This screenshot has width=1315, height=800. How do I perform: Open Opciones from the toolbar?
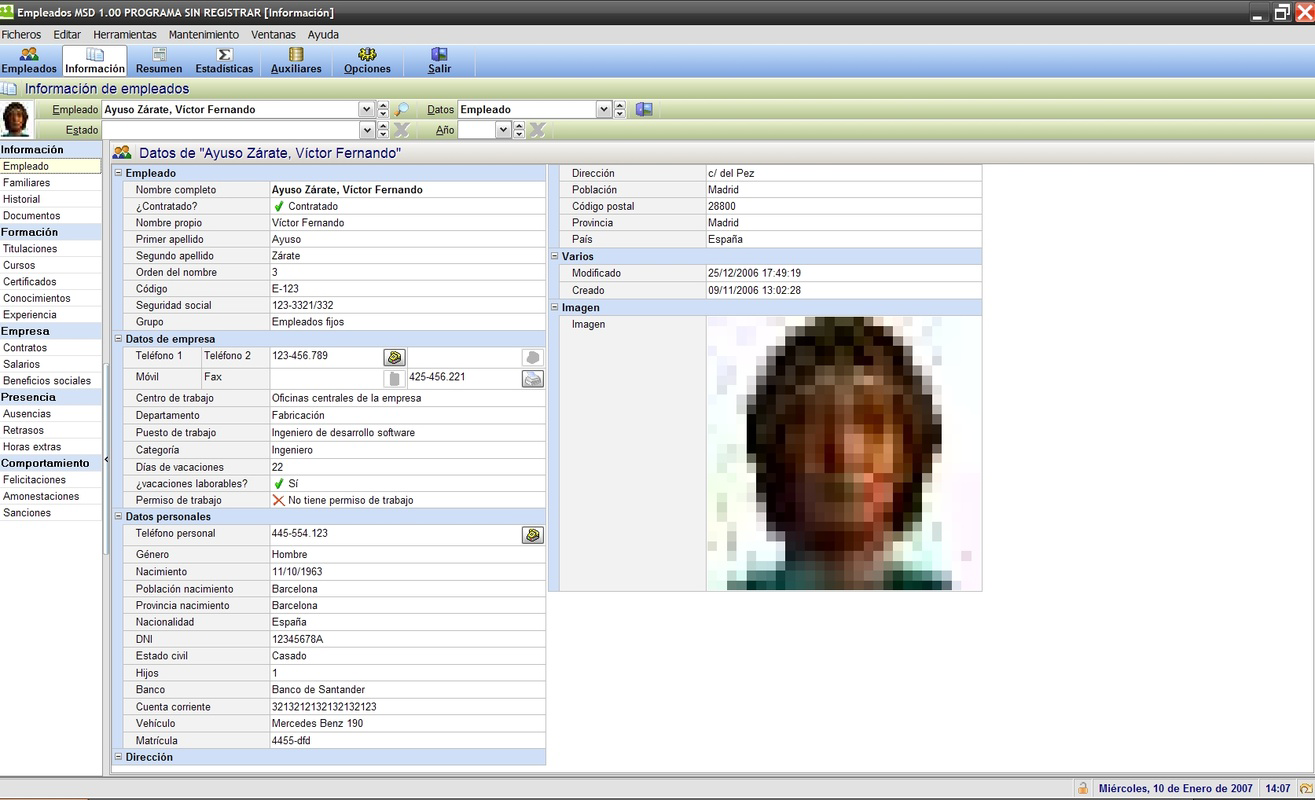tap(367, 61)
